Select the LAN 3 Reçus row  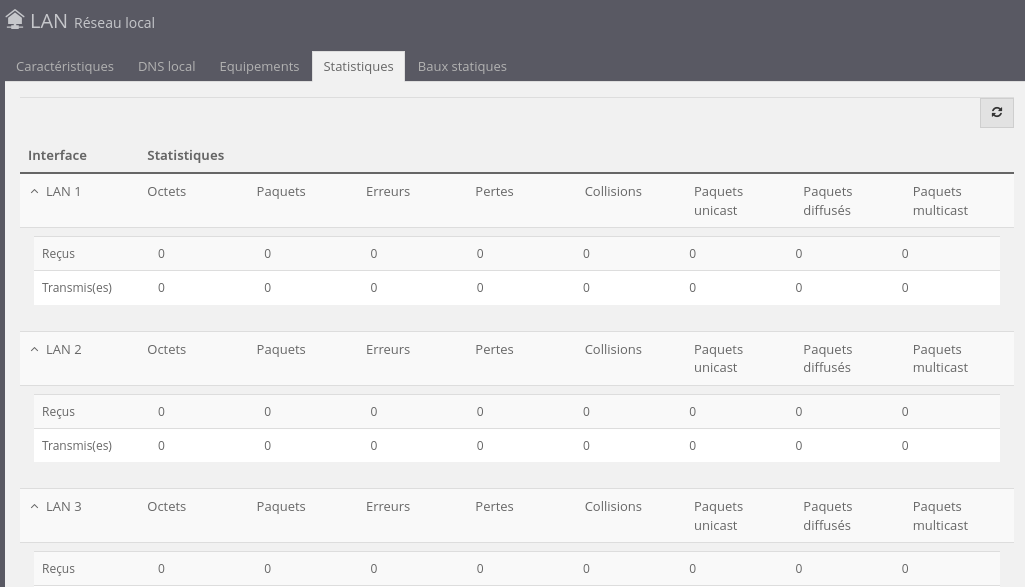(58, 569)
